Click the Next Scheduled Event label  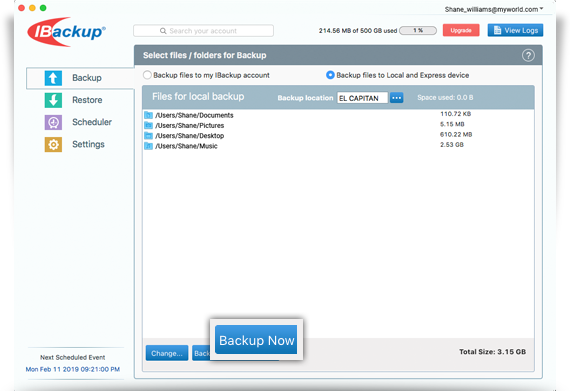[x=73, y=358]
